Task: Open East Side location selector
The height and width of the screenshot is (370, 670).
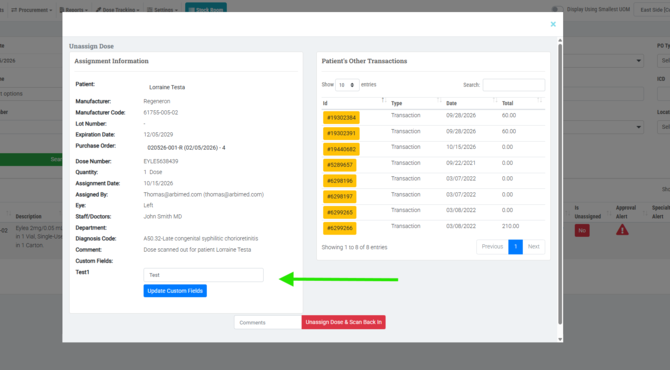Action: [x=653, y=9]
